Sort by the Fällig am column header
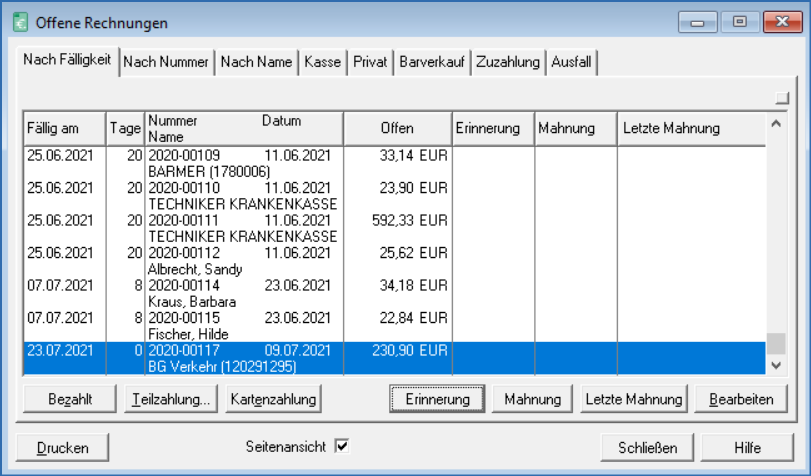The width and height of the screenshot is (811, 476). point(64,129)
